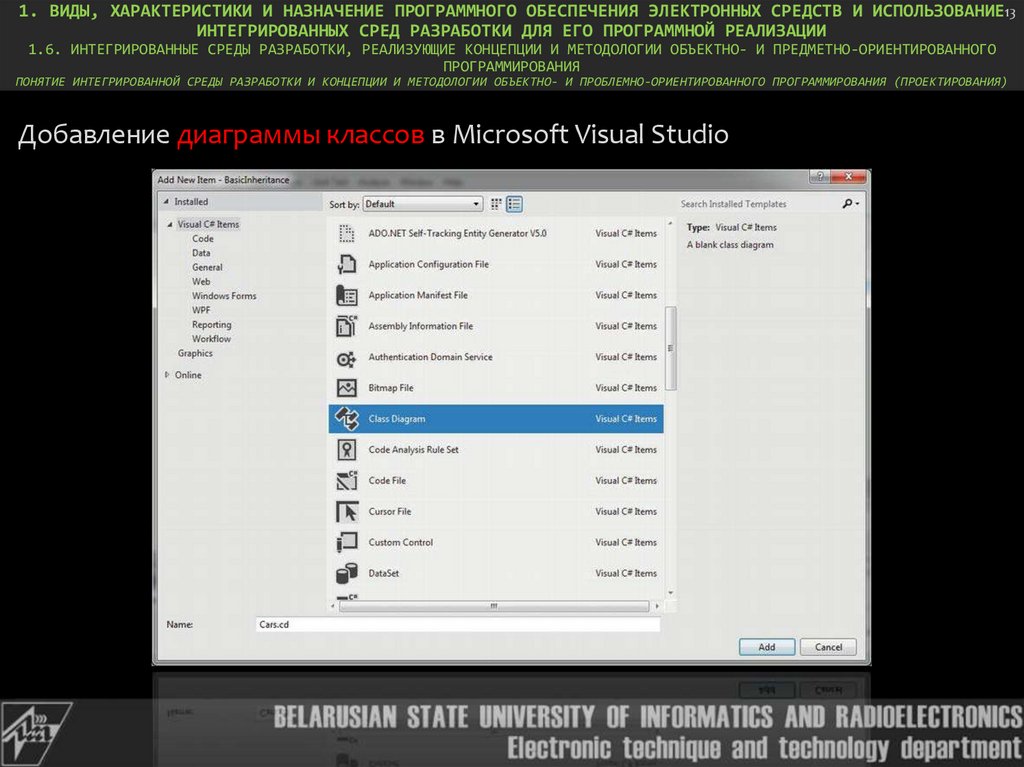Screen dimensions: 1024x767
Task: Select the 'Cursor File' template name
Action: click(390, 512)
